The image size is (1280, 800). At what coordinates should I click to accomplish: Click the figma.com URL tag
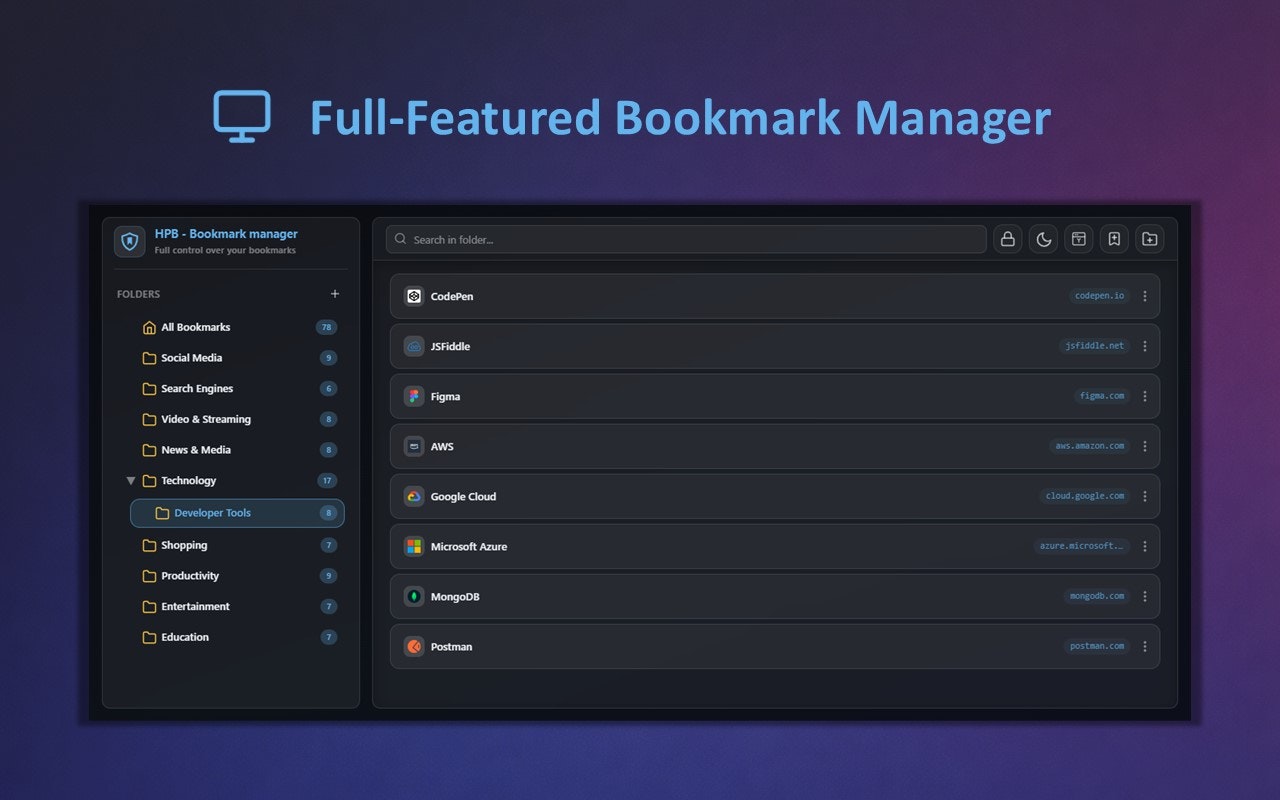click(1102, 396)
